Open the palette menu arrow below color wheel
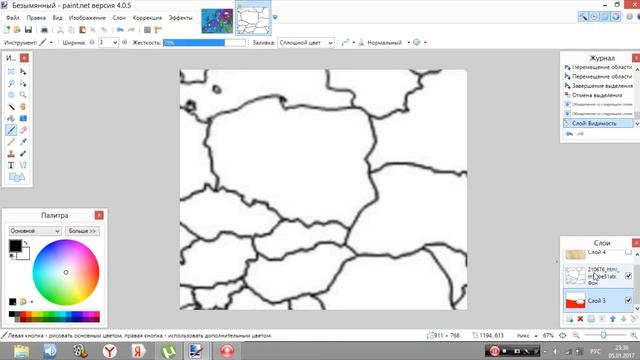The image size is (640, 360). coord(32,302)
